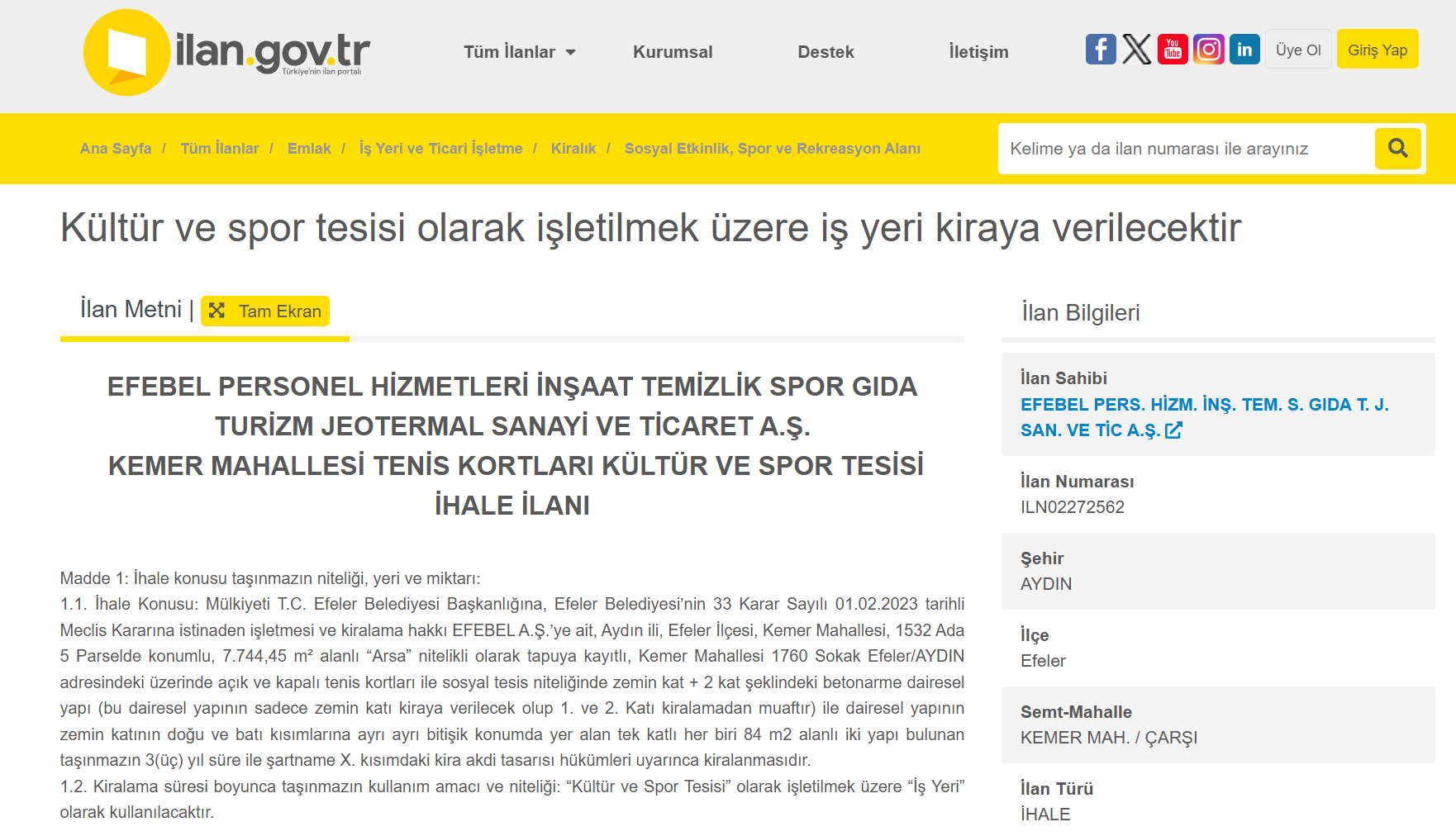Open the İletişim menu item

(x=978, y=52)
